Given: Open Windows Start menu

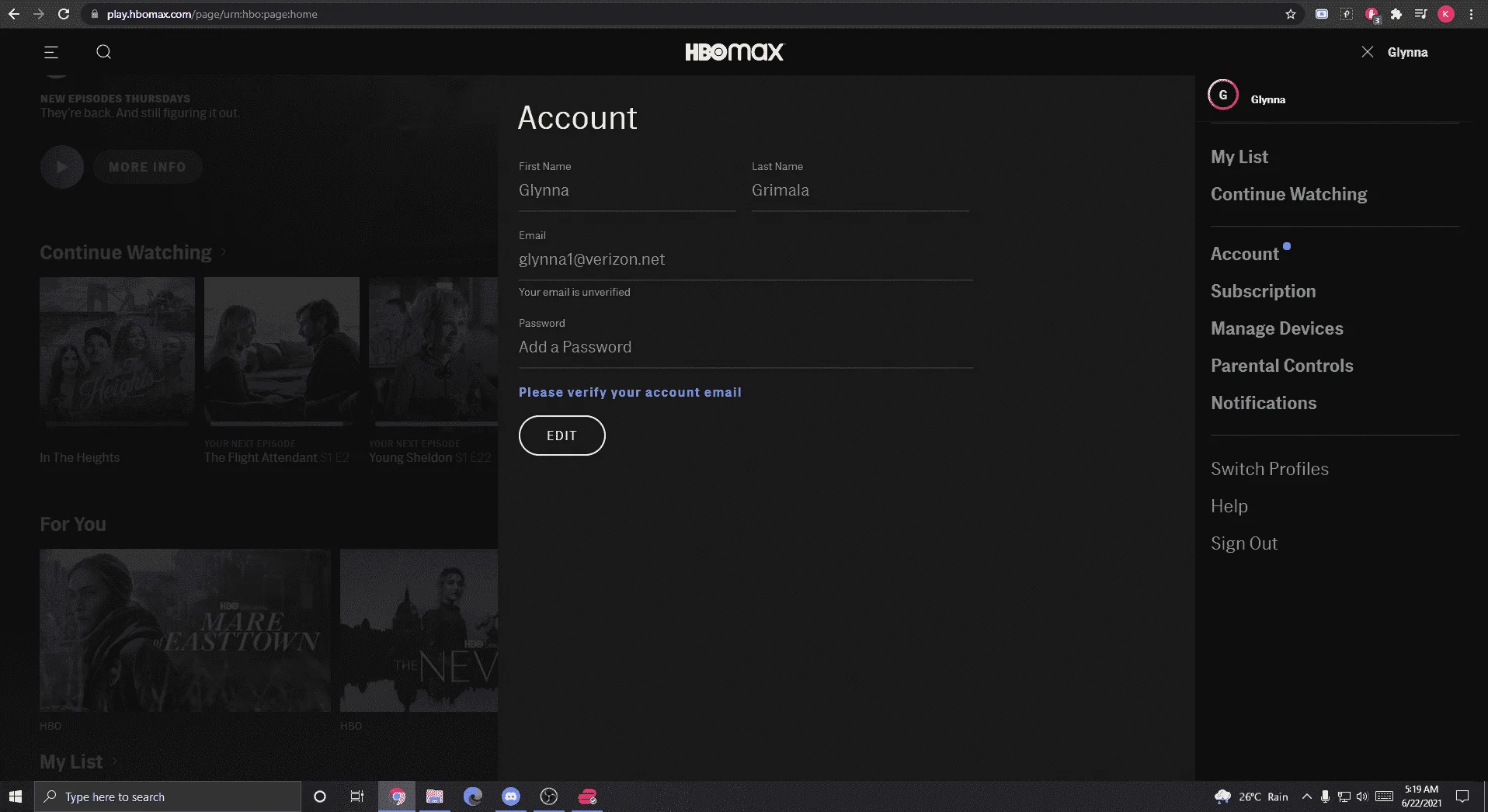Looking at the screenshot, I should [16, 796].
